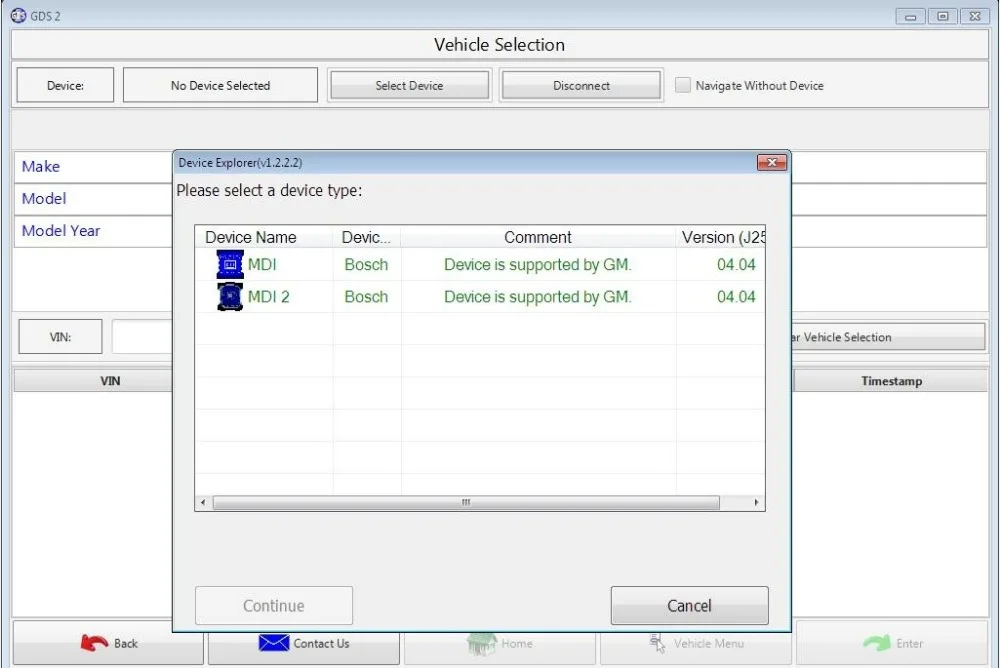Screen dimensions: 1000x668
Task: Click Cancel in Device Explorer
Action: coord(689,605)
